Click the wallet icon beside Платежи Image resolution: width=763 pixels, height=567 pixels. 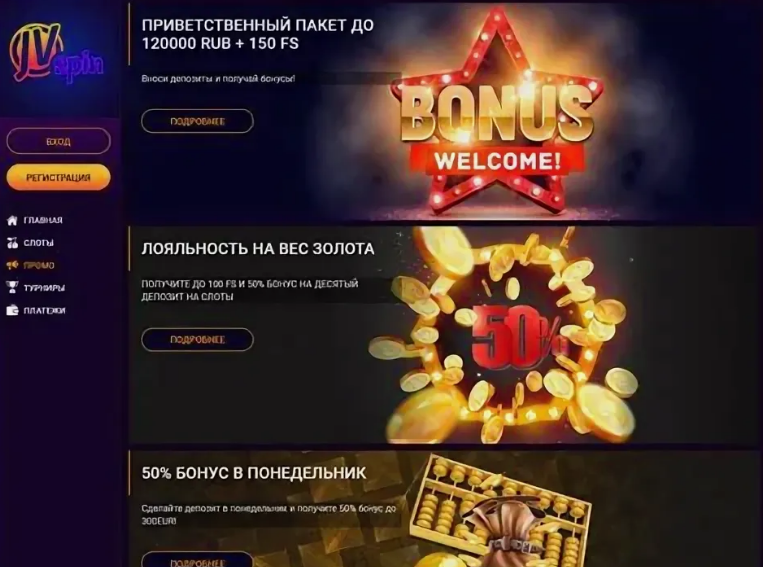12,311
